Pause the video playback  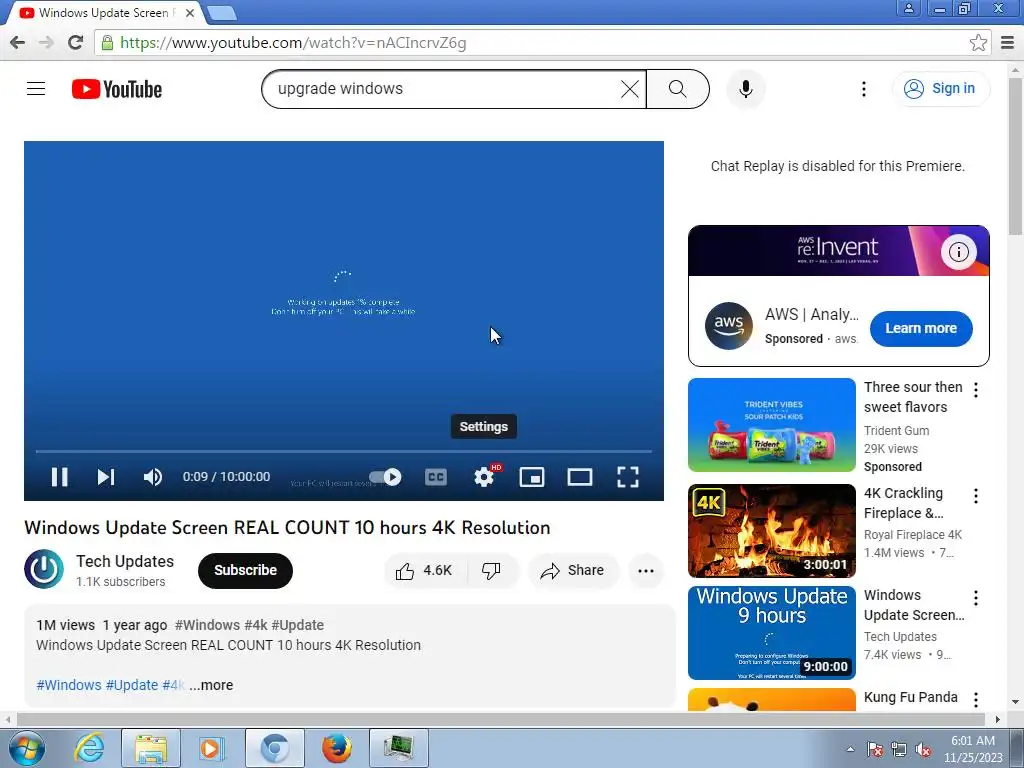[x=59, y=477]
